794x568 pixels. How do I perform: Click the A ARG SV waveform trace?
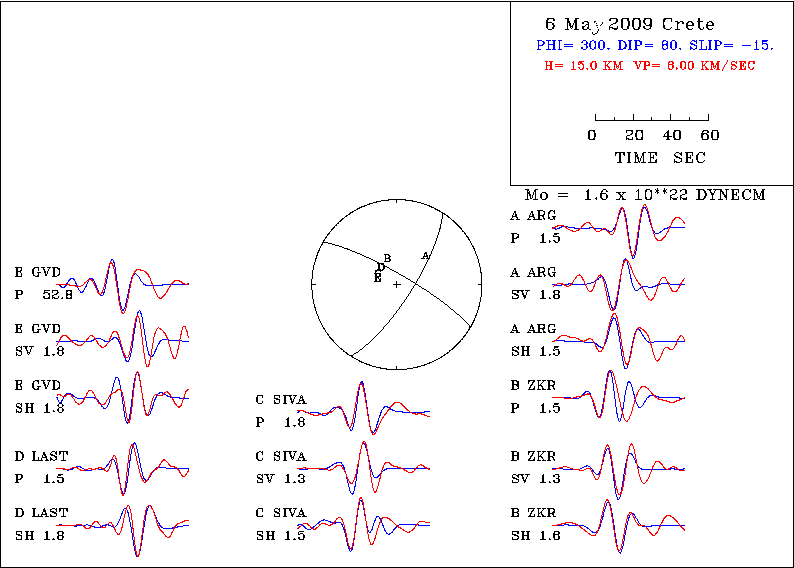pos(619,285)
